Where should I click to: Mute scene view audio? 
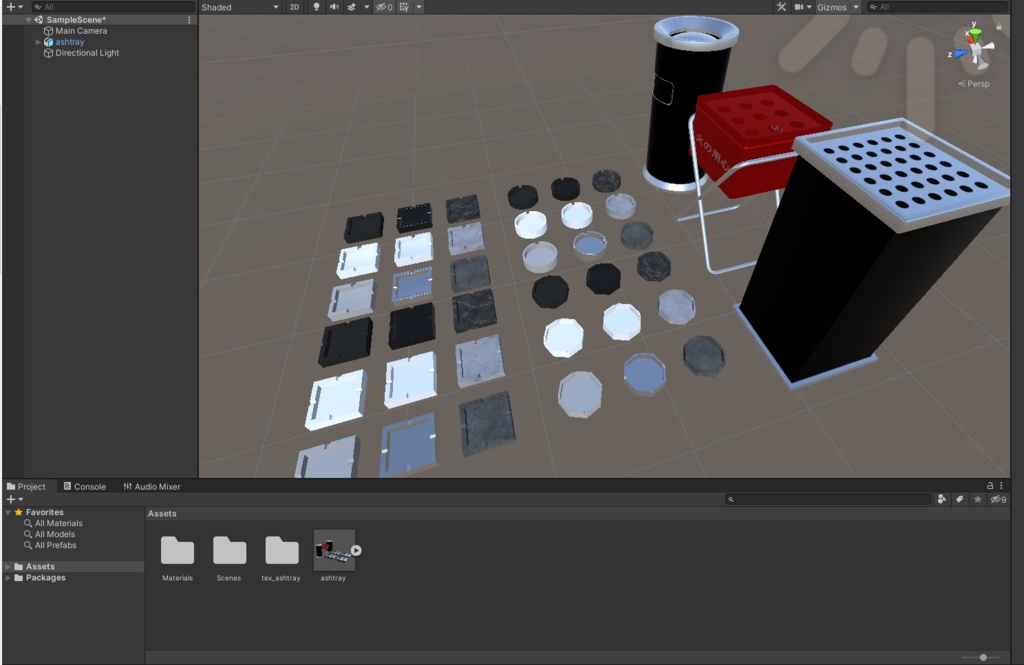(x=333, y=7)
